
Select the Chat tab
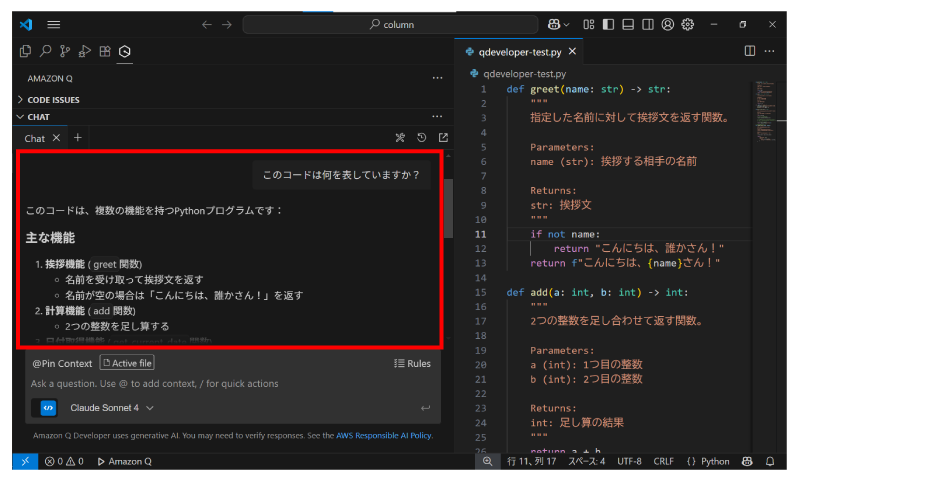click(34, 138)
